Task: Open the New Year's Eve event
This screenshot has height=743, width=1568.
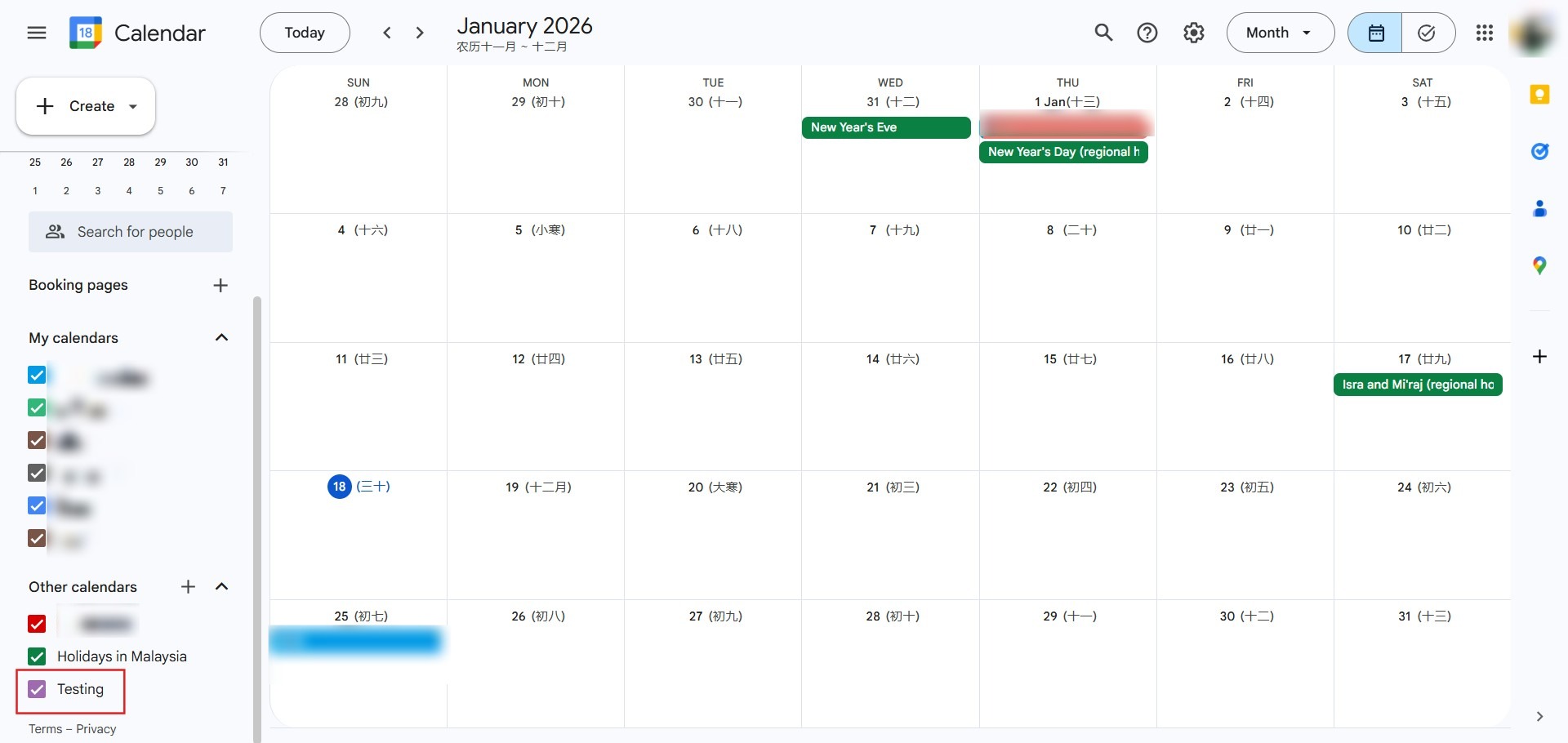Action: coord(885,127)
